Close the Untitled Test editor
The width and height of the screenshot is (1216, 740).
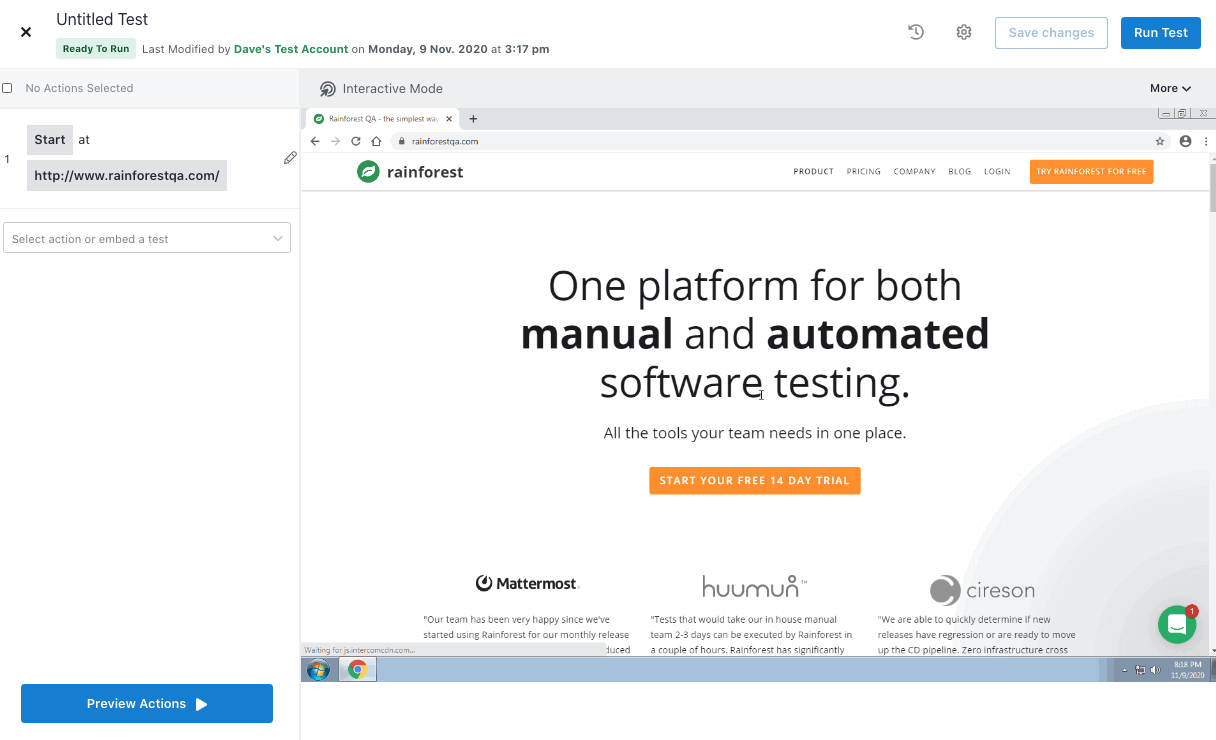pyautogui.click(x=26, y=32)
